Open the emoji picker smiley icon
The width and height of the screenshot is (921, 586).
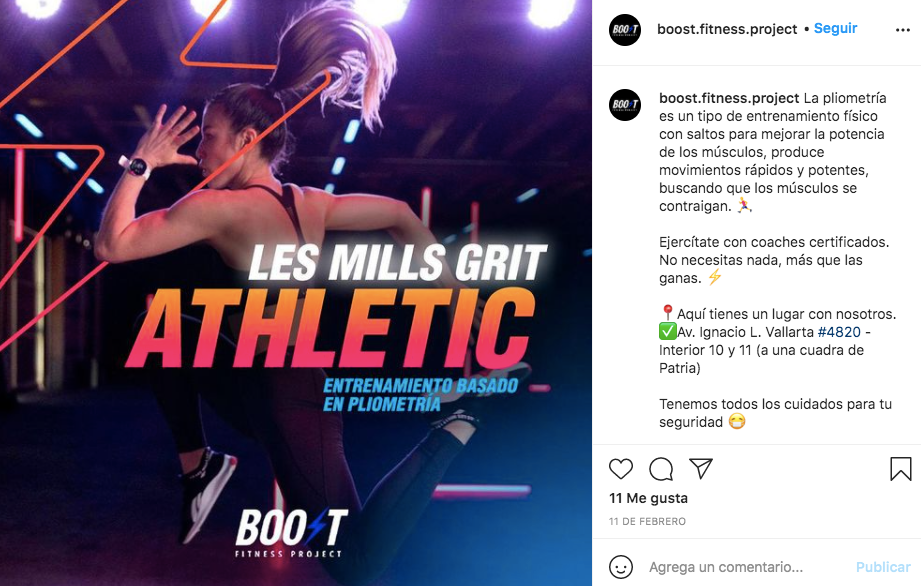click(621, 567)
